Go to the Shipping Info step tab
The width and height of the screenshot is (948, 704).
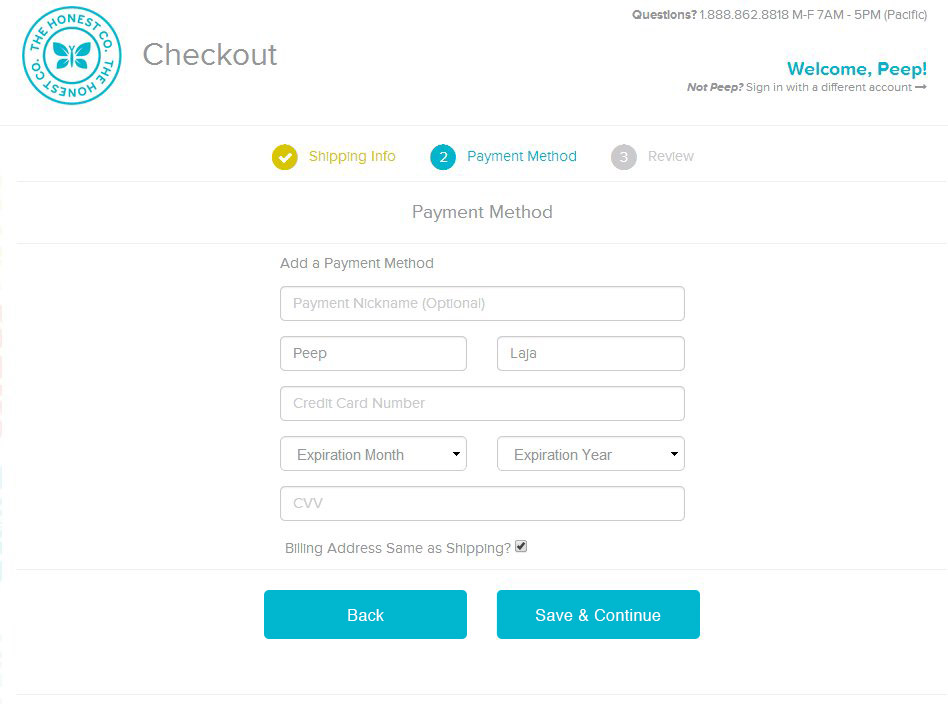[x=352, y=156]
